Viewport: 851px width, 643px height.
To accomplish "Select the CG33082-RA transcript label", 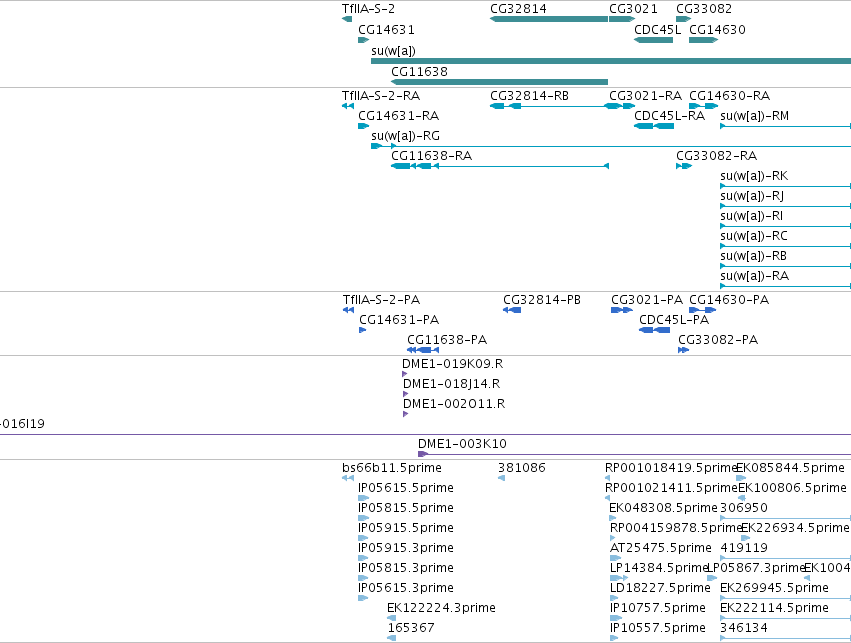I will 716,156.
